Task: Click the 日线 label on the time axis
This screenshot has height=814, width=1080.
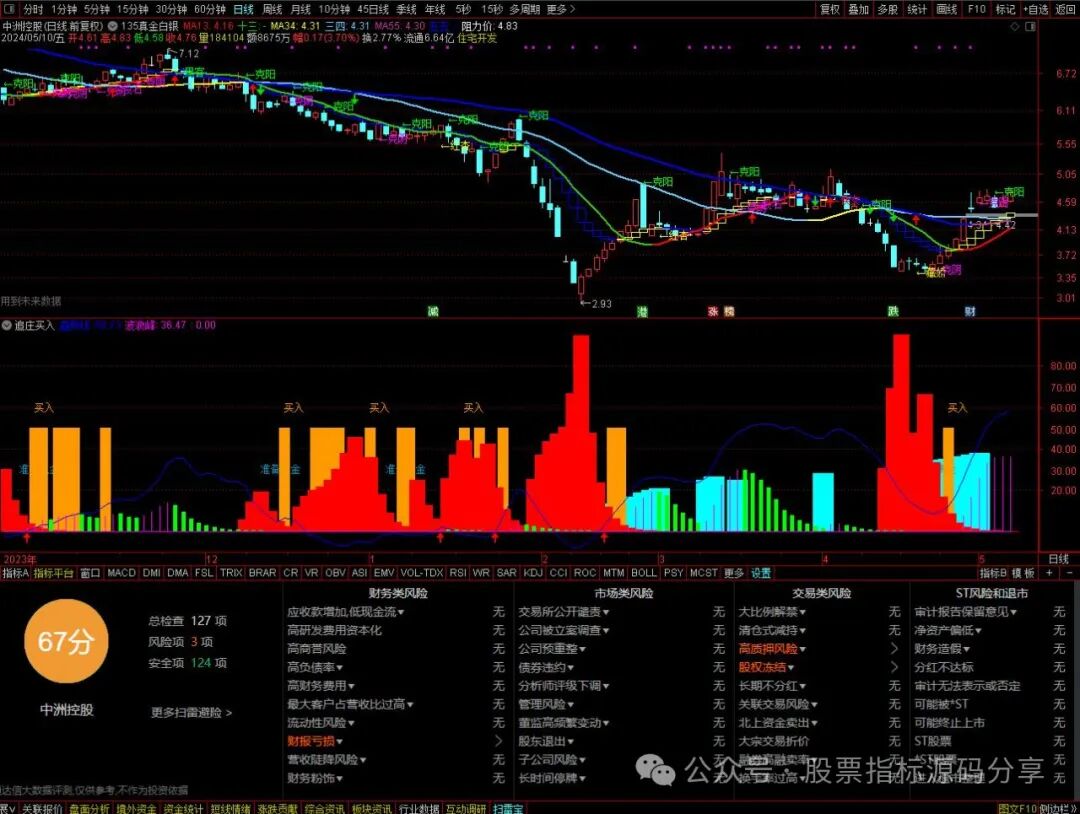Action: click(x=1058, y=559)
